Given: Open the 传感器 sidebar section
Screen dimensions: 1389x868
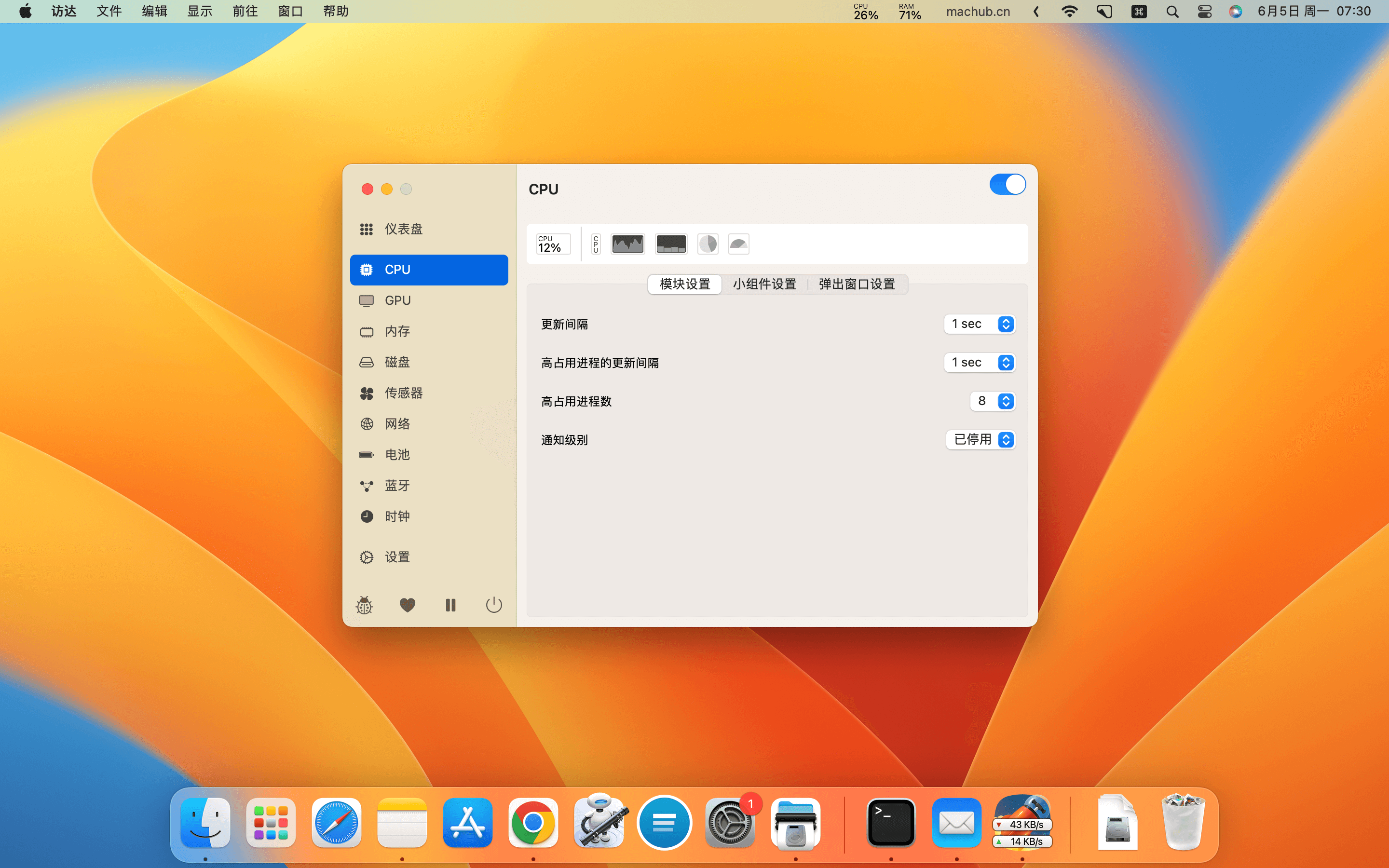Looking at the screenshot, I should (x=403, y=393).
